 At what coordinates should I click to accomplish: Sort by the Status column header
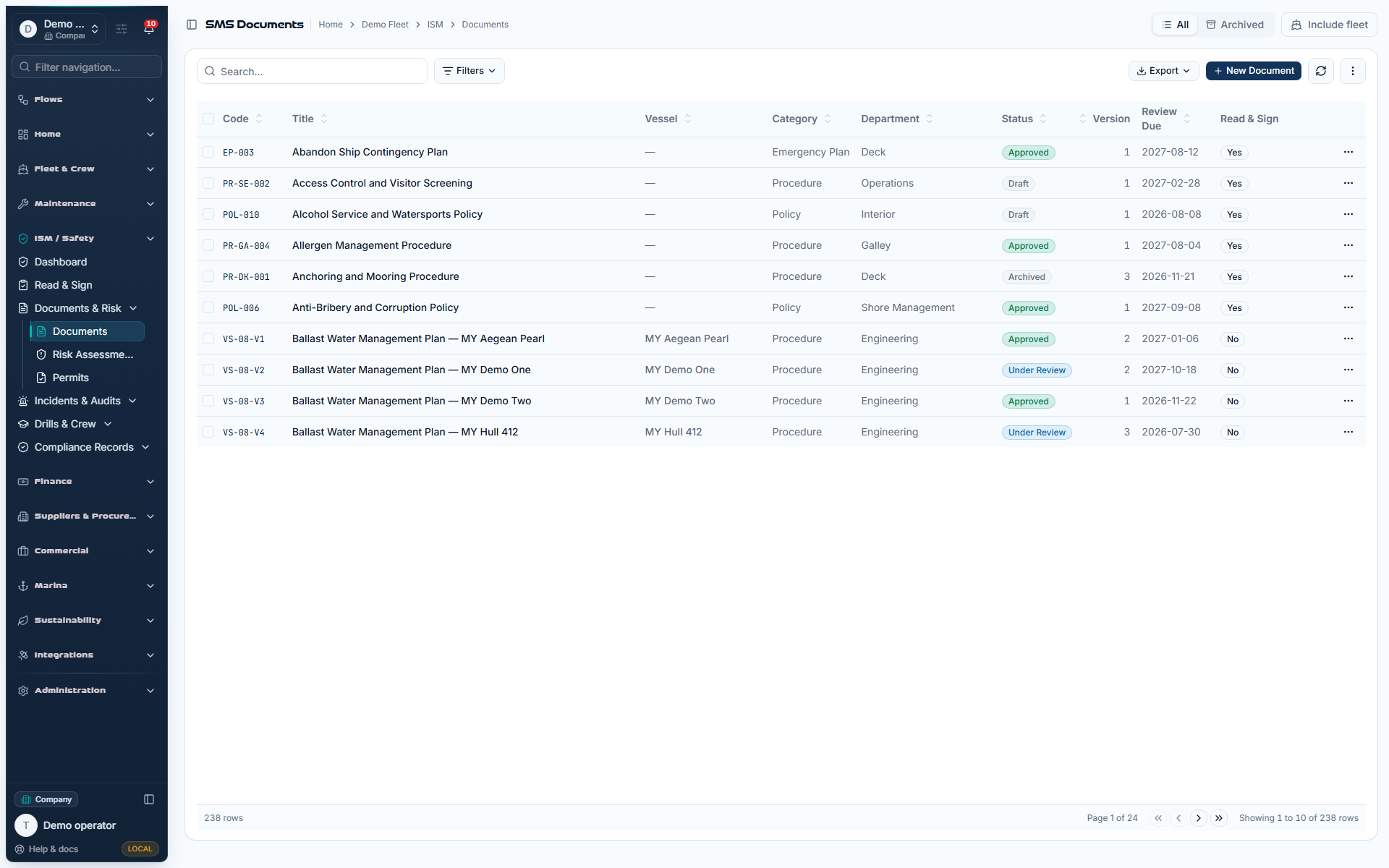(1024, 119)
